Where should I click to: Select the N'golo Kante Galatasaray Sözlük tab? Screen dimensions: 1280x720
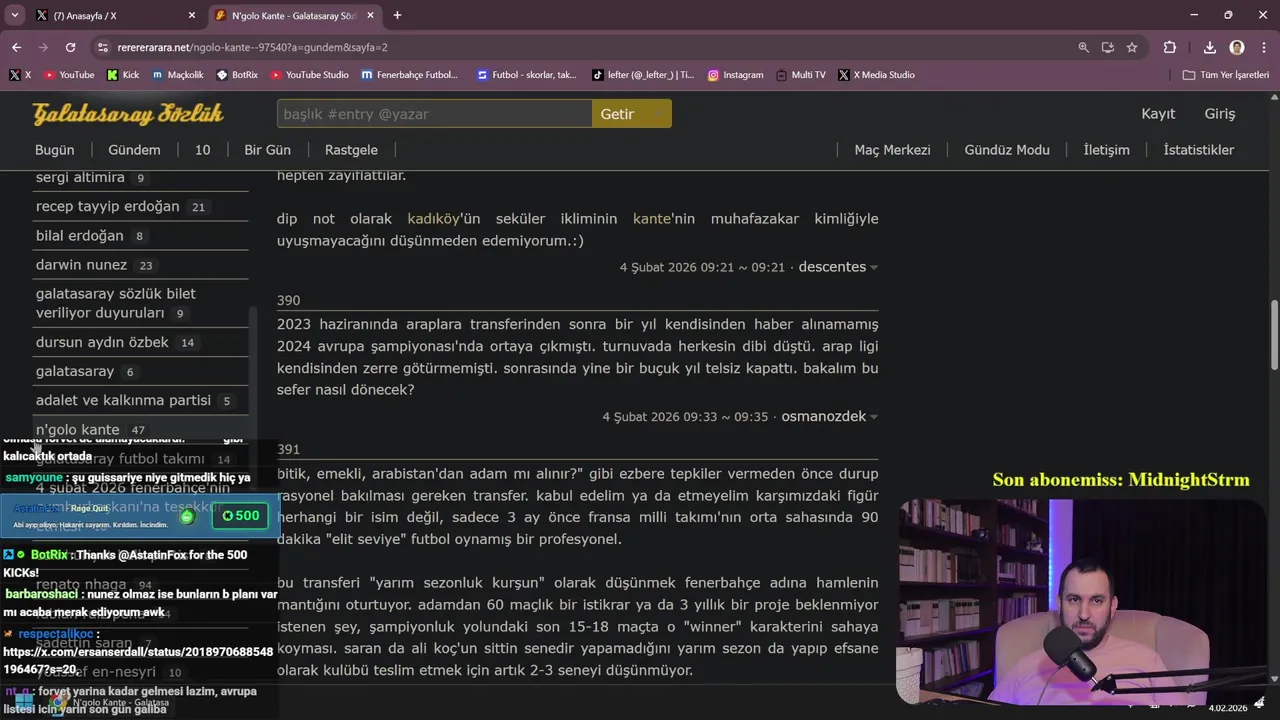(x=296, y=15)
